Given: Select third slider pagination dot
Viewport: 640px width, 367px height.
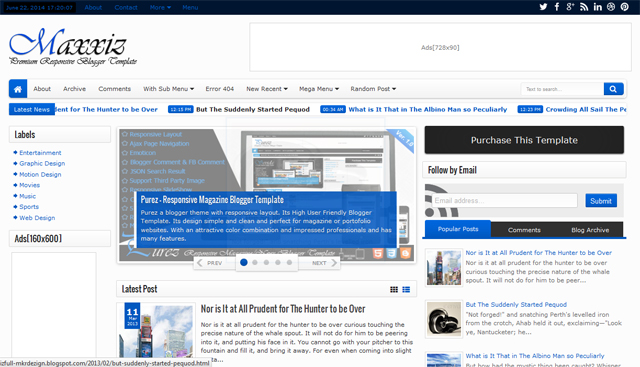Looking at the screenshot, I should pos(266,262).
